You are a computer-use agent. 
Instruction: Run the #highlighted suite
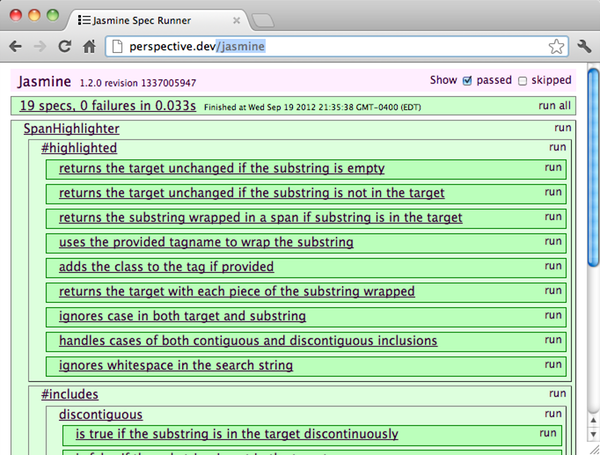pyautogui.click(x=558, y=147)
